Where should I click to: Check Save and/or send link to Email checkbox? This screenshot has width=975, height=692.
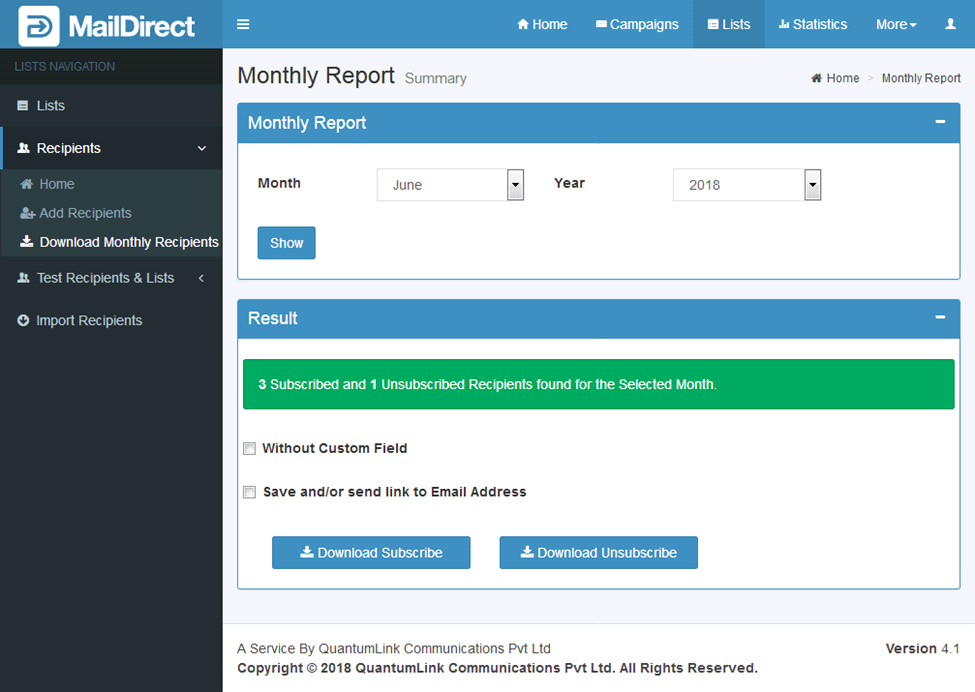click(x=250, y=492)
